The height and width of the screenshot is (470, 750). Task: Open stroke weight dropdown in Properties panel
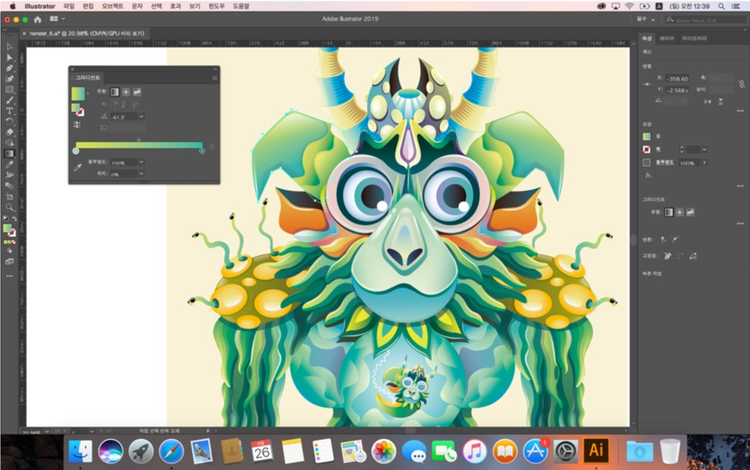click(x=704, y=150)
